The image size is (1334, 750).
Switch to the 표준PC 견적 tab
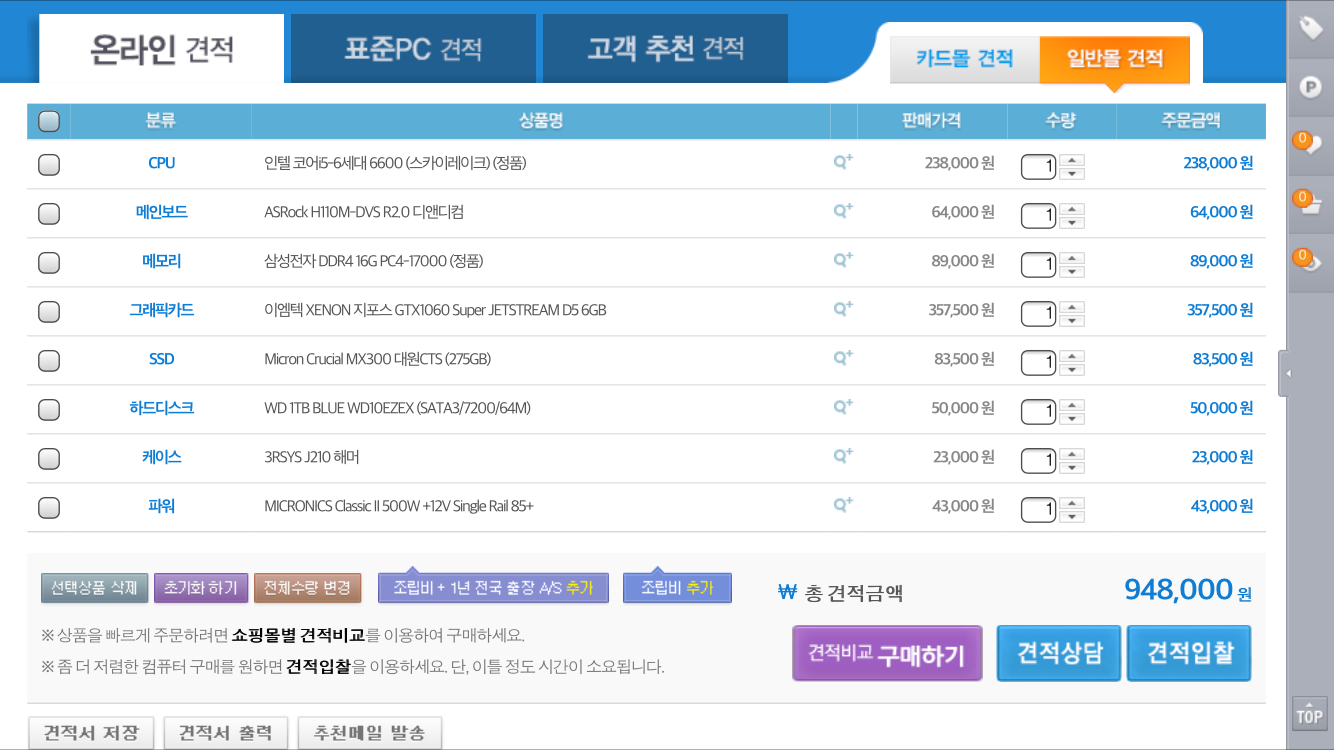tap(414, 48)
